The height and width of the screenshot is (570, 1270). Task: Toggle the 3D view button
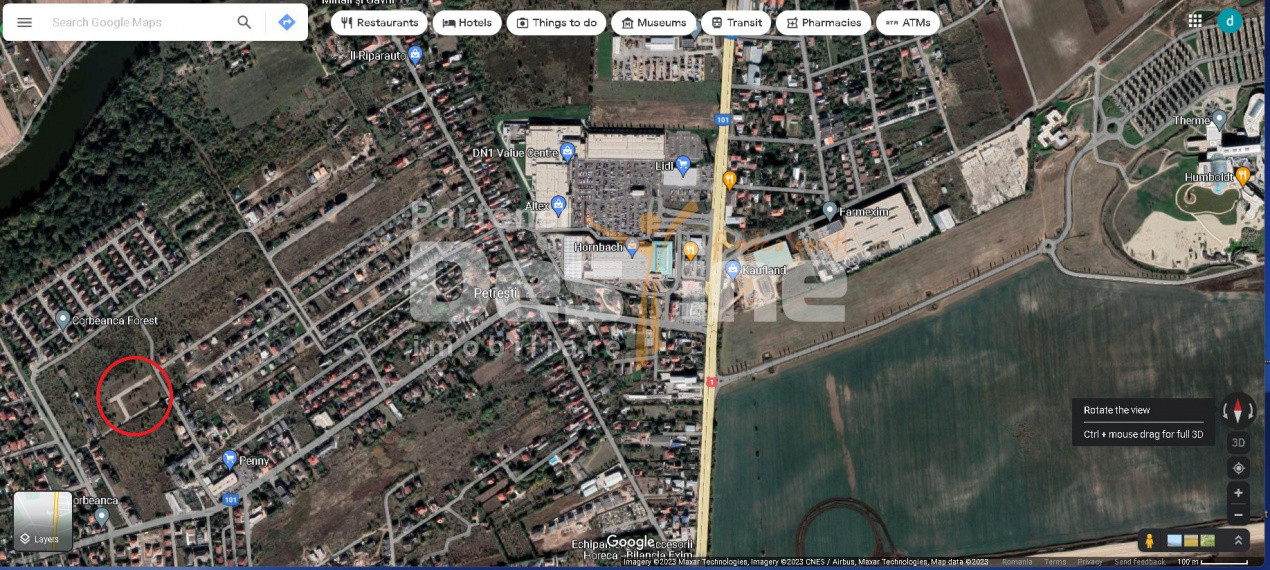[1238, 442]
